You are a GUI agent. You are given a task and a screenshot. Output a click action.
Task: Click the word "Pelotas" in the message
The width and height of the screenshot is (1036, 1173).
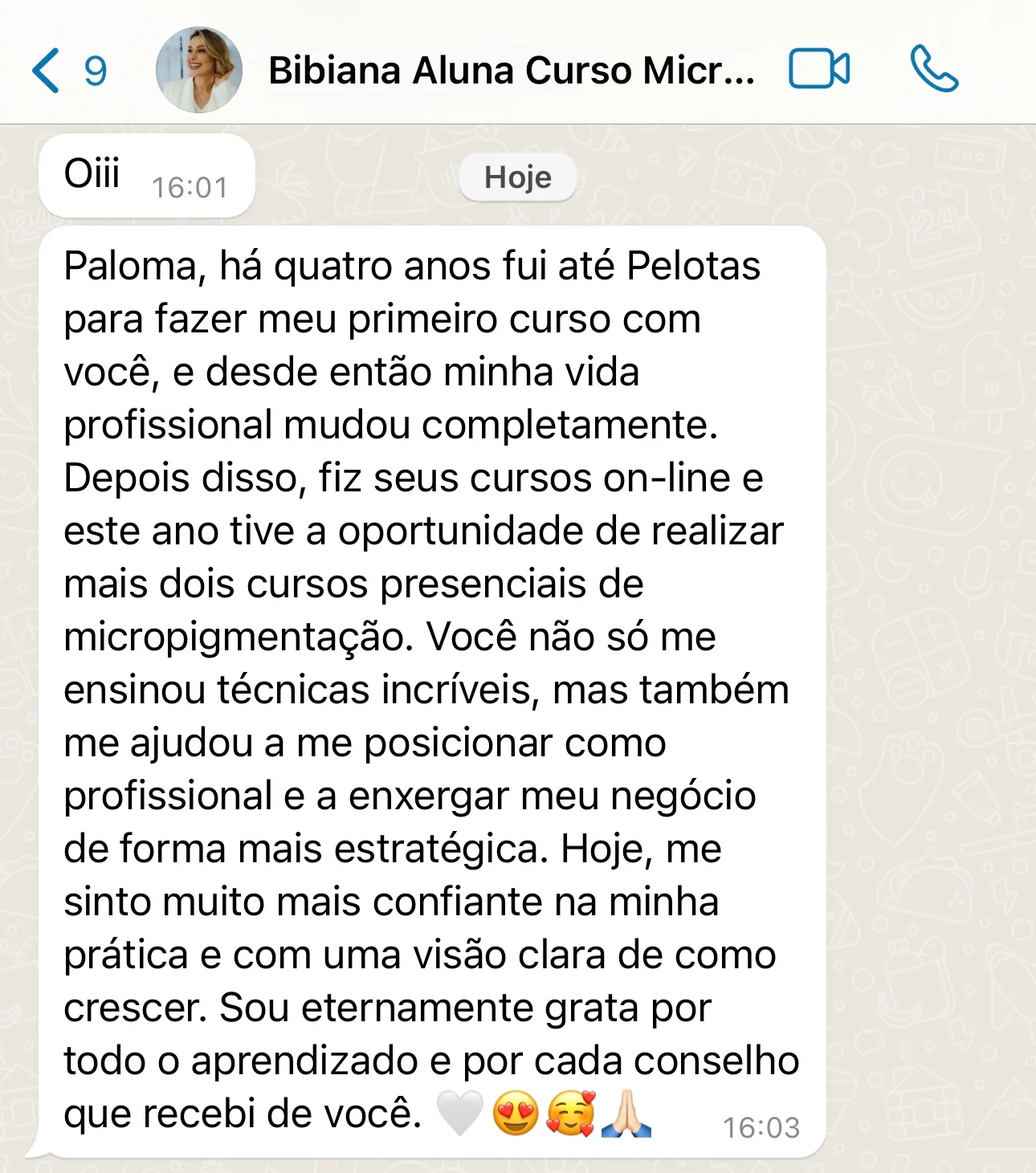693,266
